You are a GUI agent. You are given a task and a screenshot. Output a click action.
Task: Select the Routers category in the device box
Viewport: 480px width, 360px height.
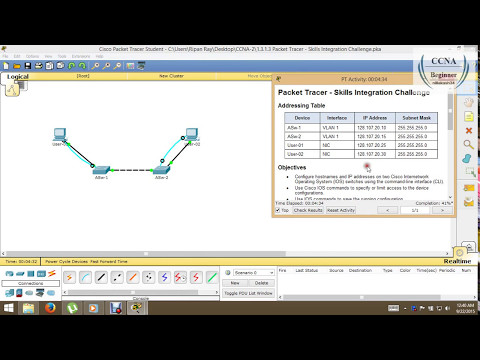point(9,274)
